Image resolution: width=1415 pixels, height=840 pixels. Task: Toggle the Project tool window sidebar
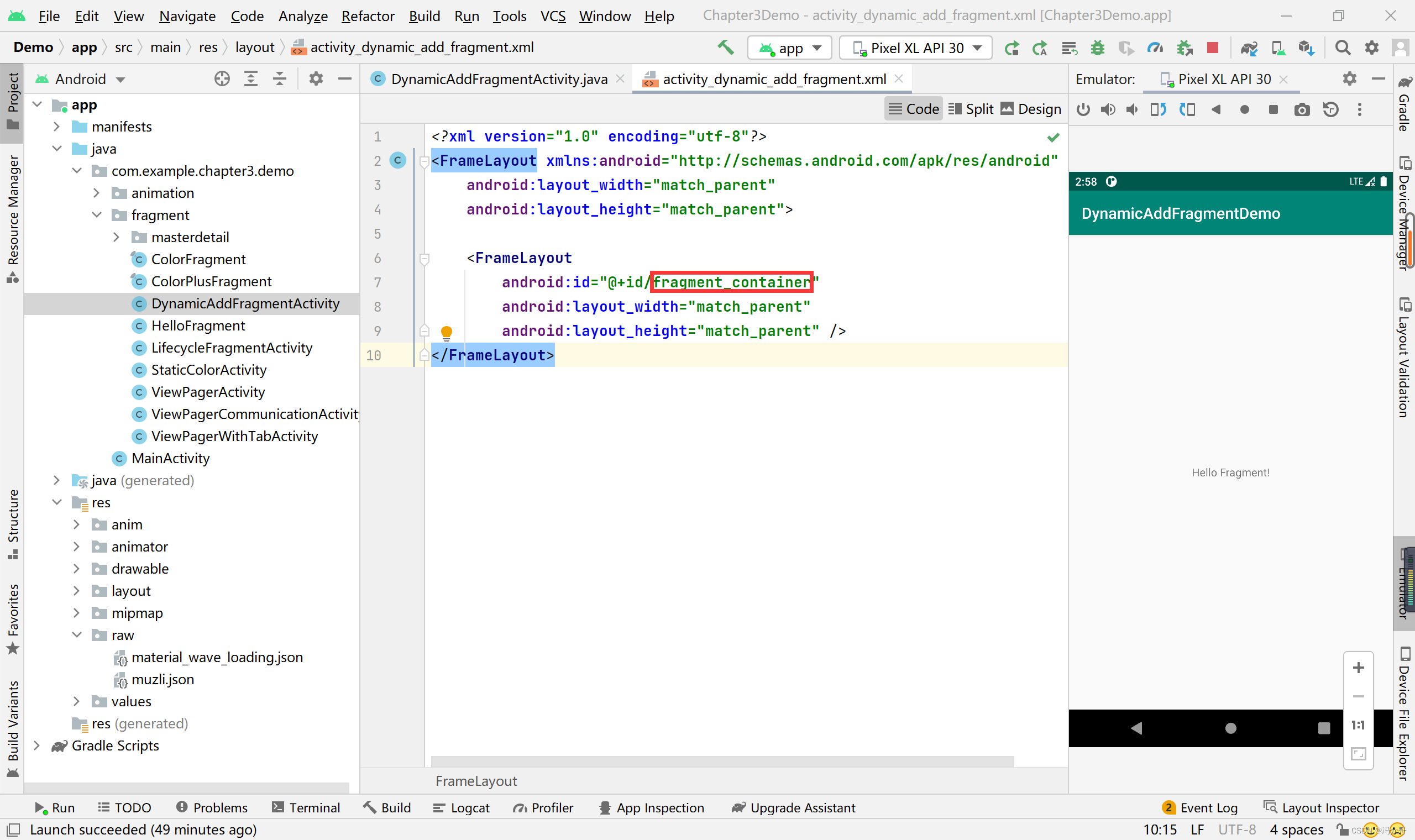[x=13, y=101]
